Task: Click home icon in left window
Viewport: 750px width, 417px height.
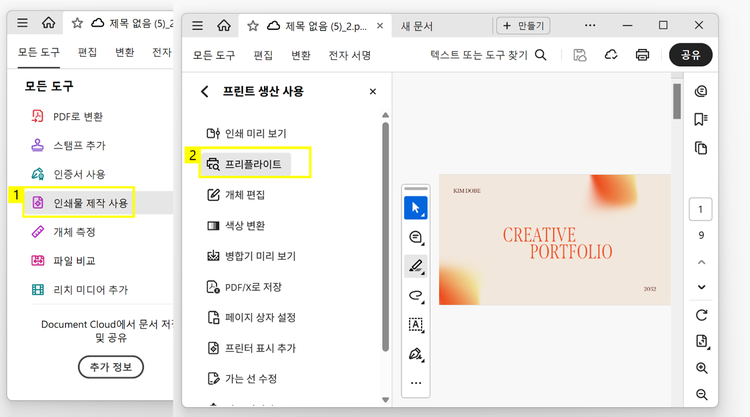Action: [x=48, y=22]
